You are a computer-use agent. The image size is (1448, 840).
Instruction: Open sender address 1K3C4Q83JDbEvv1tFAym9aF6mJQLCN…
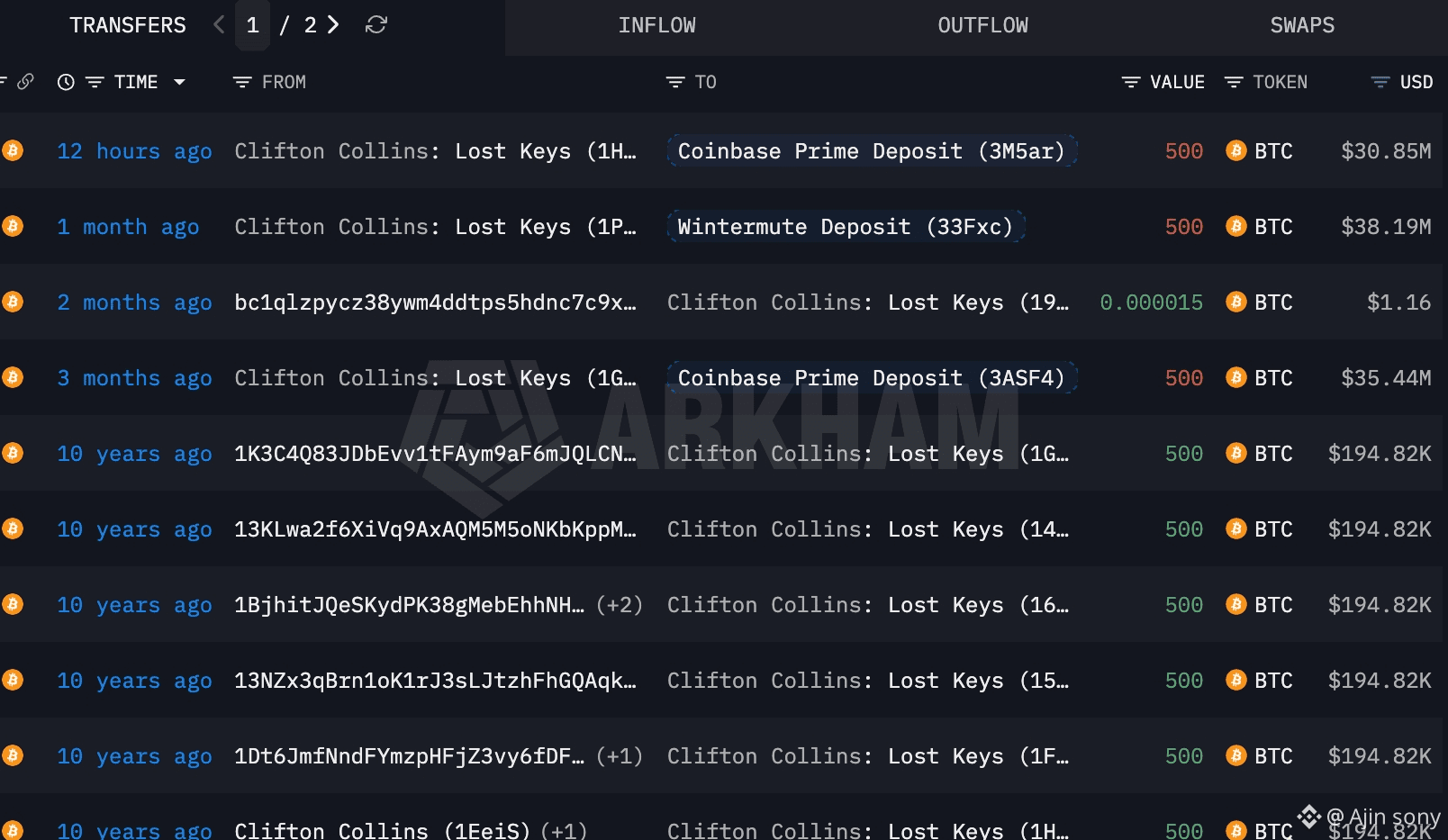click(436, 454)
